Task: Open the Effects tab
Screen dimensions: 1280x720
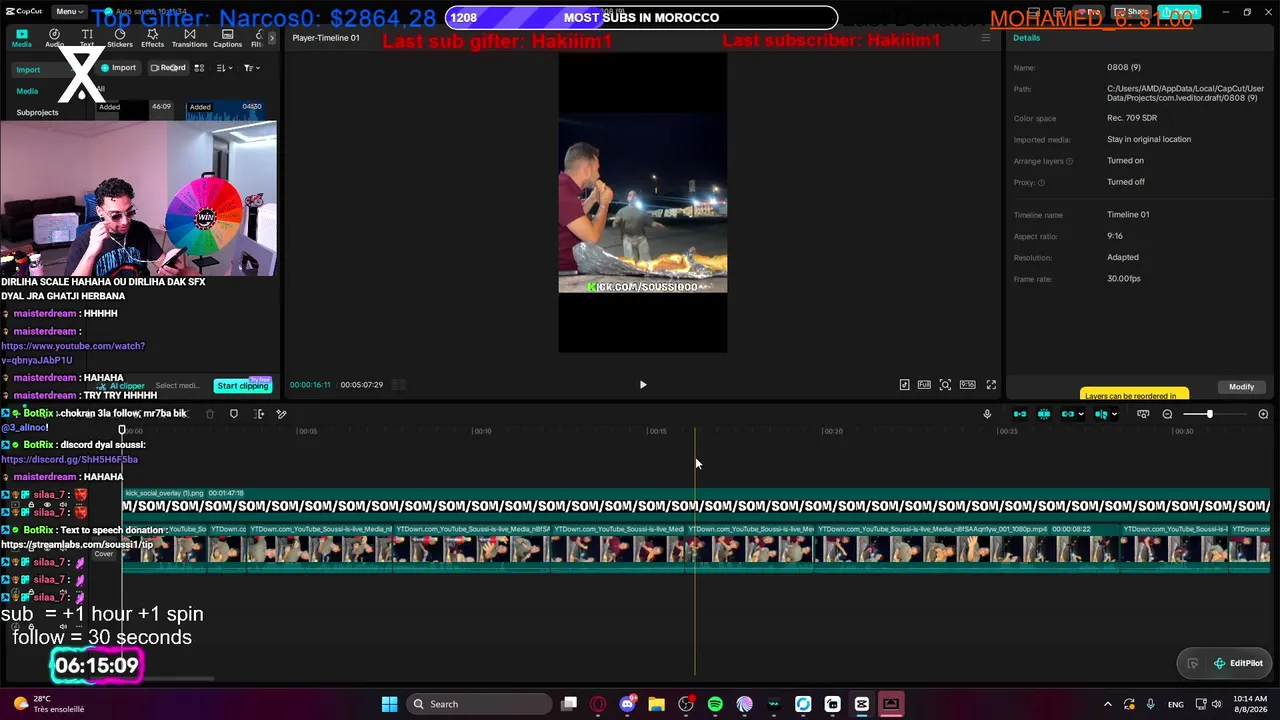Action: 152,38
